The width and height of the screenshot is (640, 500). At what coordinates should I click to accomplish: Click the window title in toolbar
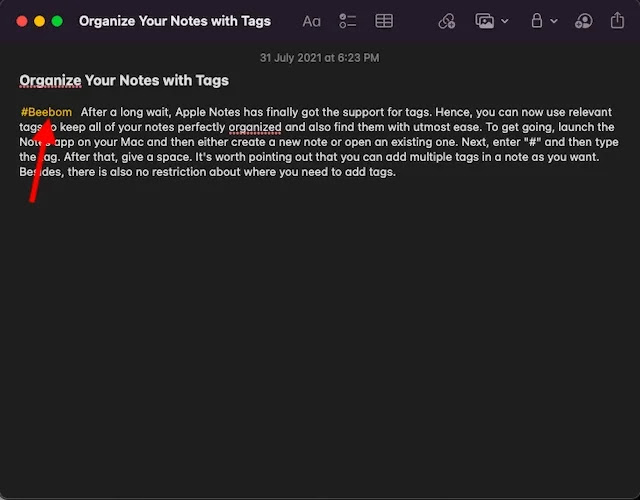[175, 21]
